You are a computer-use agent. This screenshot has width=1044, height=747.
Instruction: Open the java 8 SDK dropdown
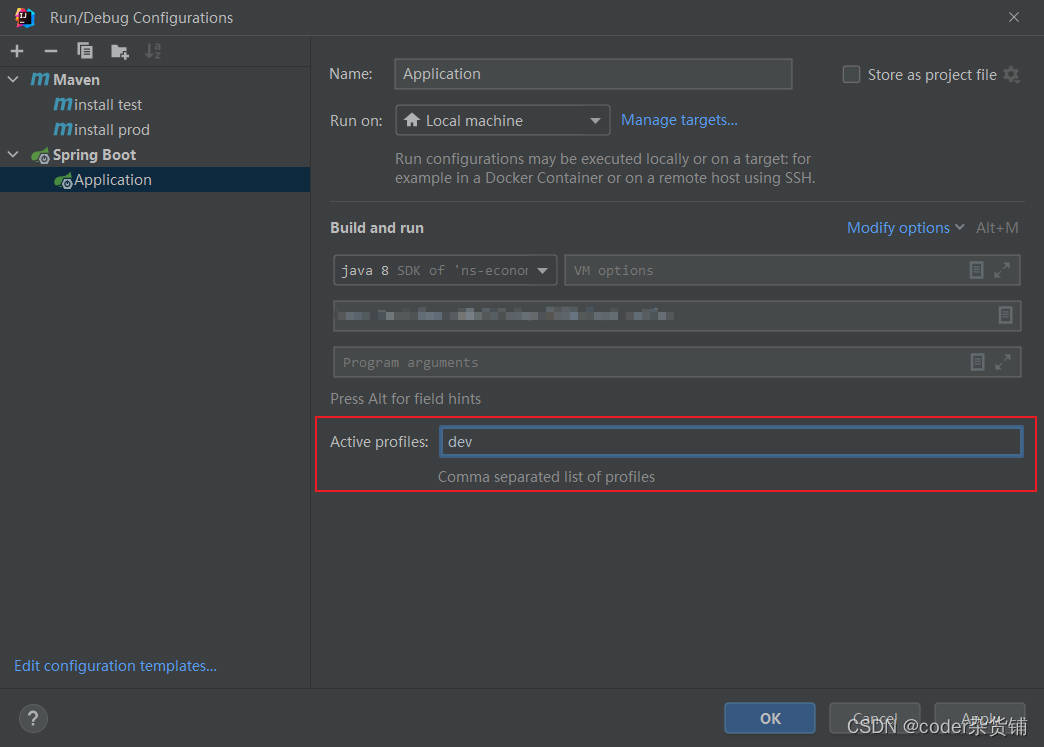541,270
